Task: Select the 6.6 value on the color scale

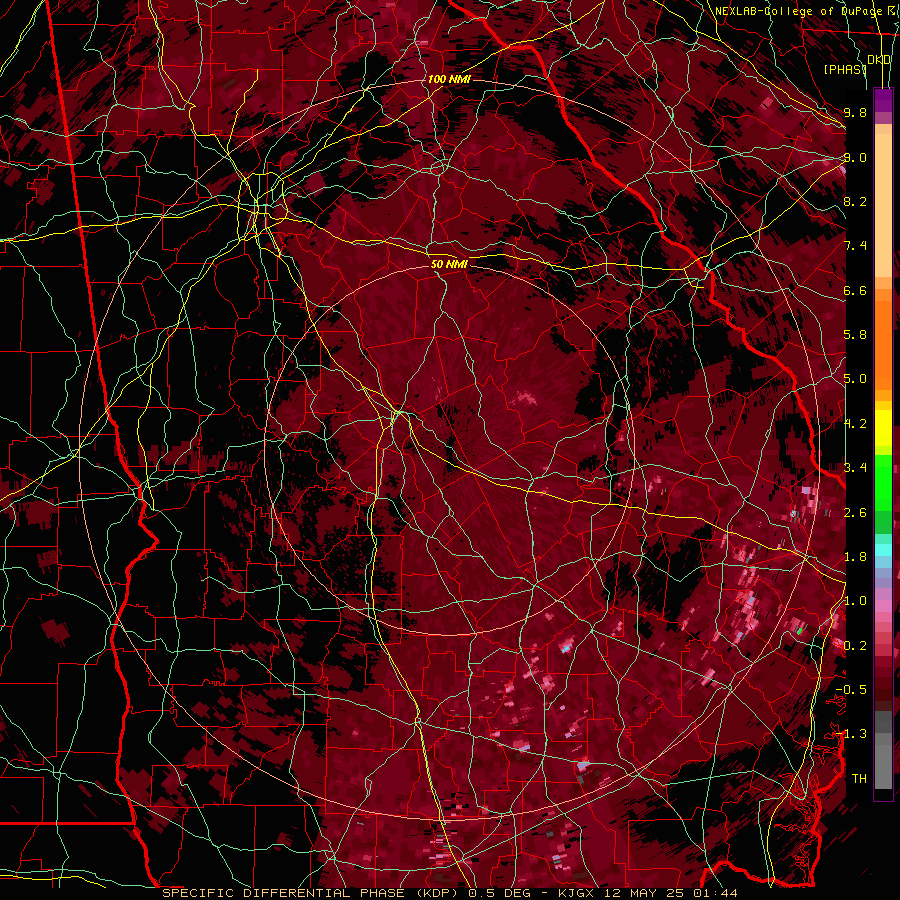Action: 855,290
